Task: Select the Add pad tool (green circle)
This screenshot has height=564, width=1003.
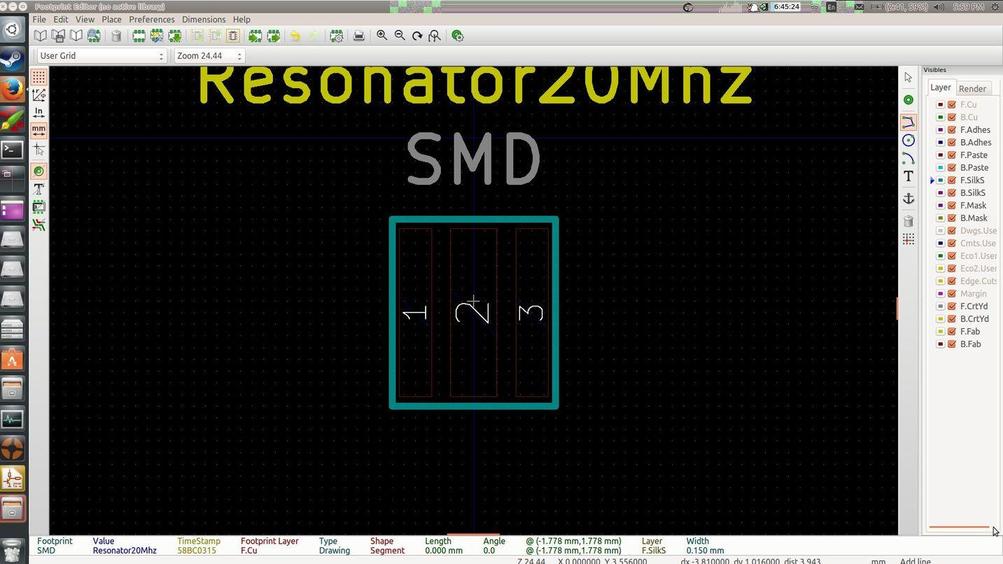Action: click(x=908, y=100)
